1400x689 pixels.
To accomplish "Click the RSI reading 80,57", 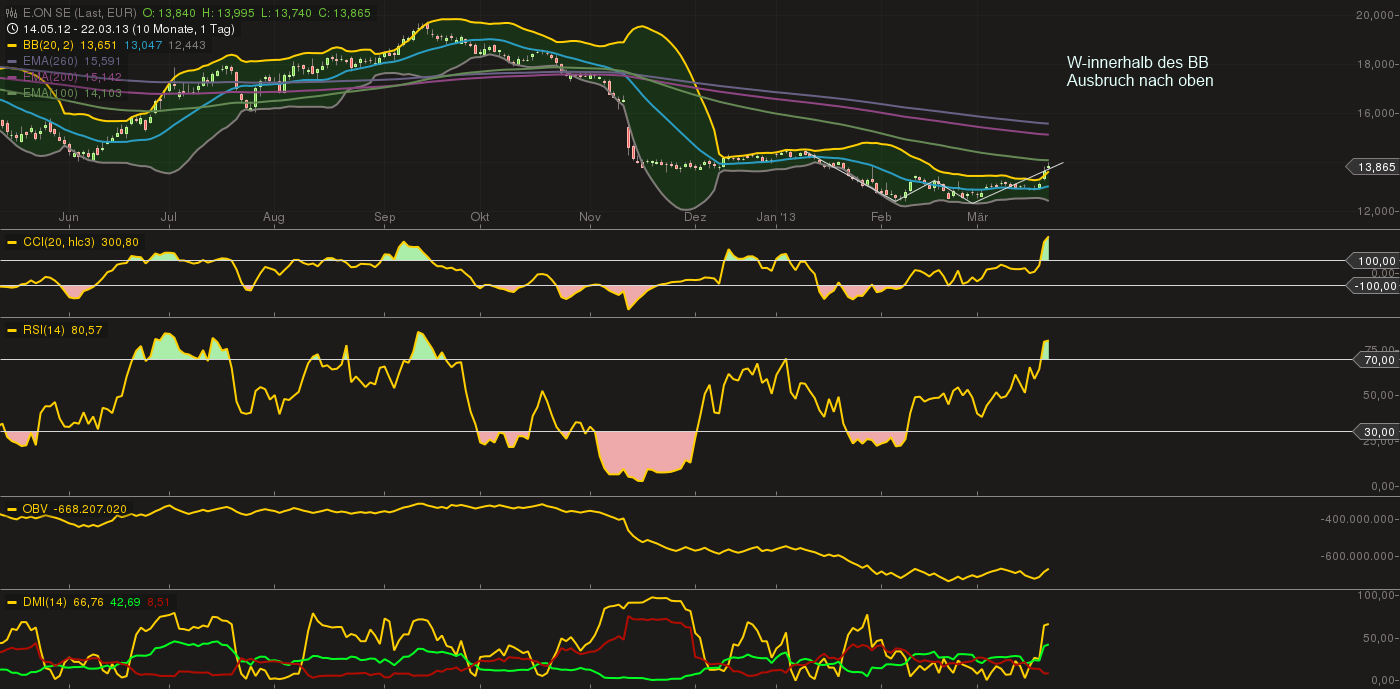I will (87, 329).
